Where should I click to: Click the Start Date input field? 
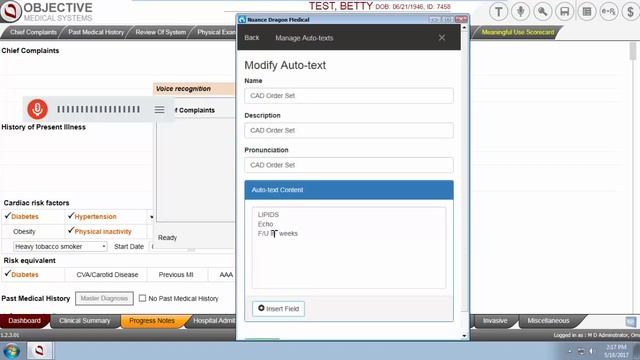[152, 247]
